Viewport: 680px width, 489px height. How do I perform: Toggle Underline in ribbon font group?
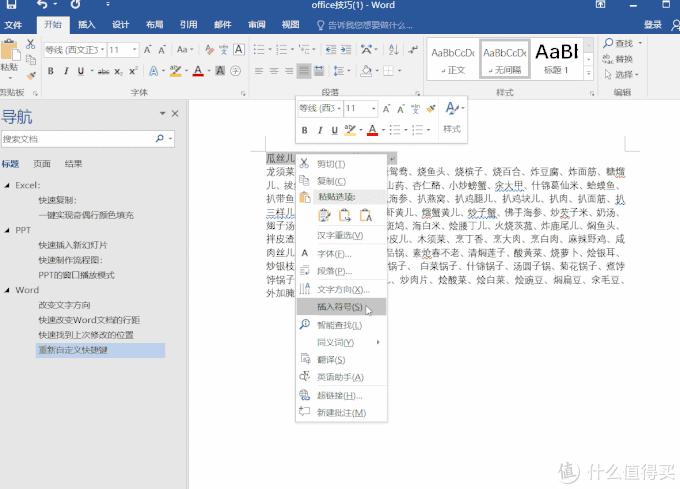[81, 71]
